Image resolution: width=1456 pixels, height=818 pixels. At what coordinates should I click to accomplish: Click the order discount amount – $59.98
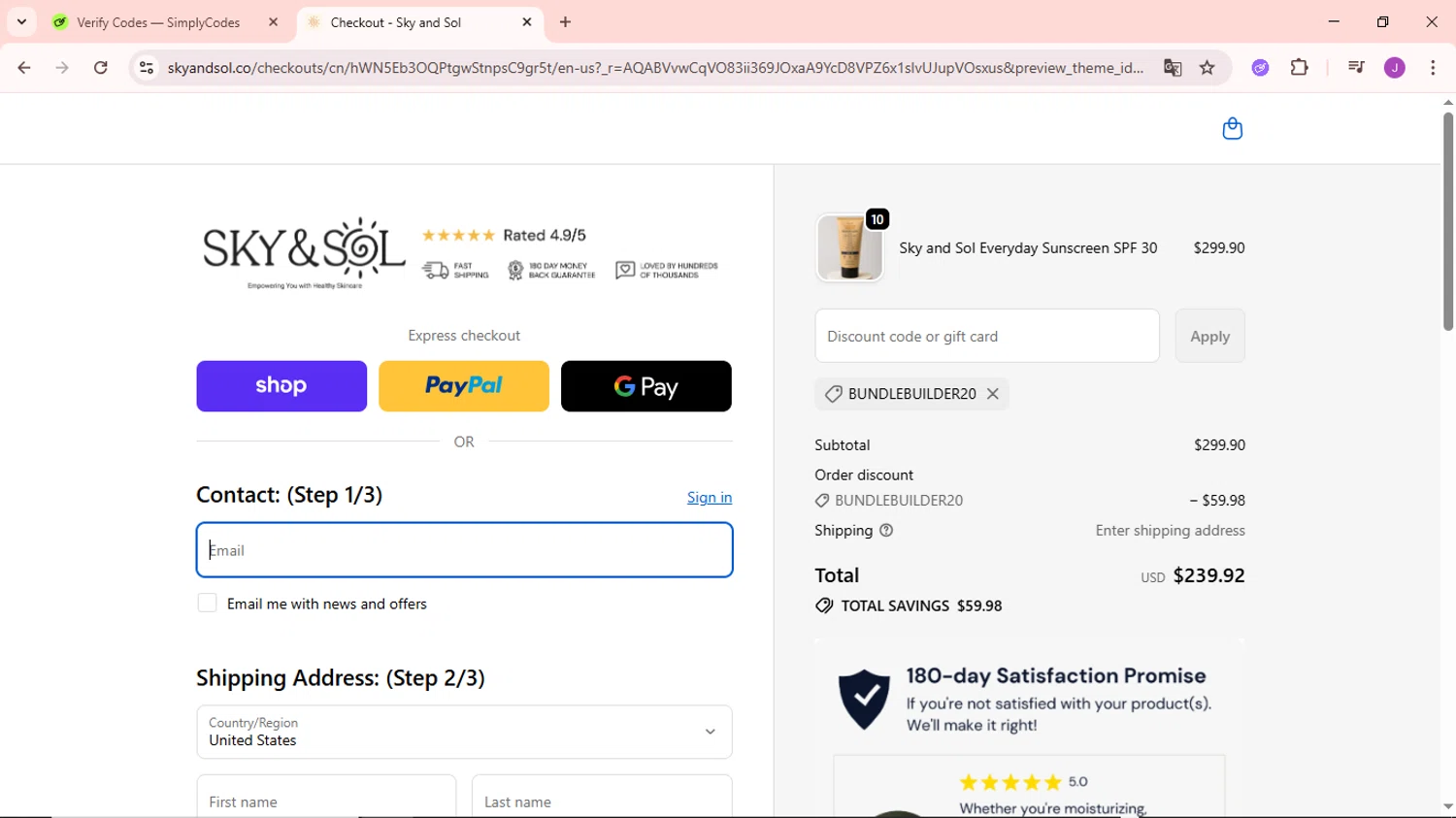(1217, 501)
